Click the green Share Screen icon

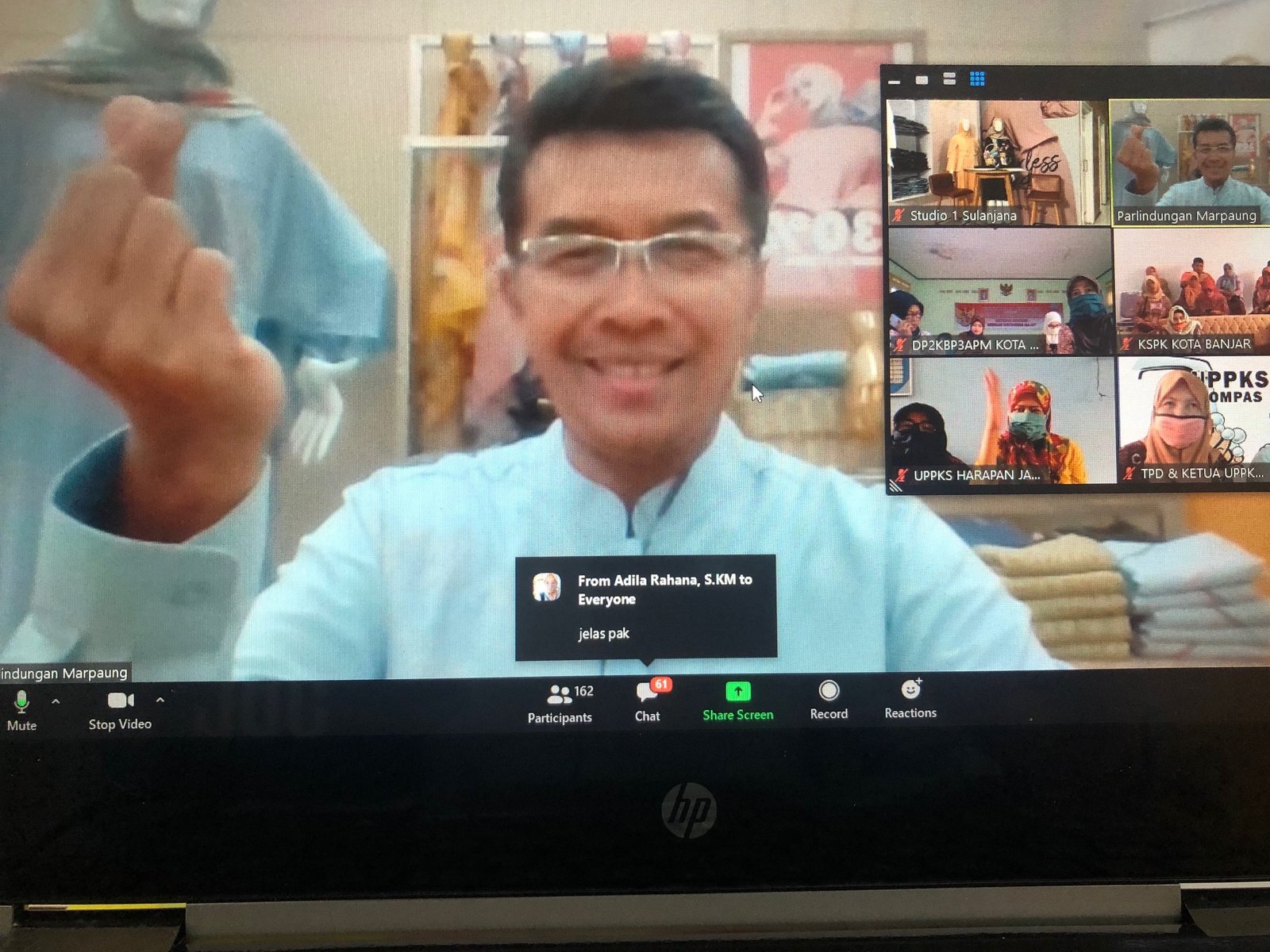click(x=737, y=692)
